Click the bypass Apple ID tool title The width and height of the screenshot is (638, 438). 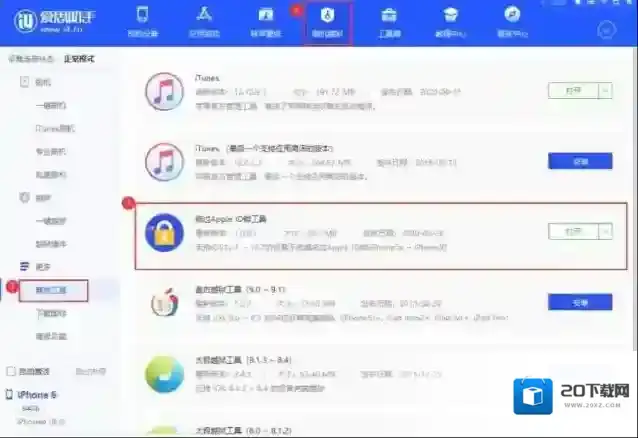231,219
